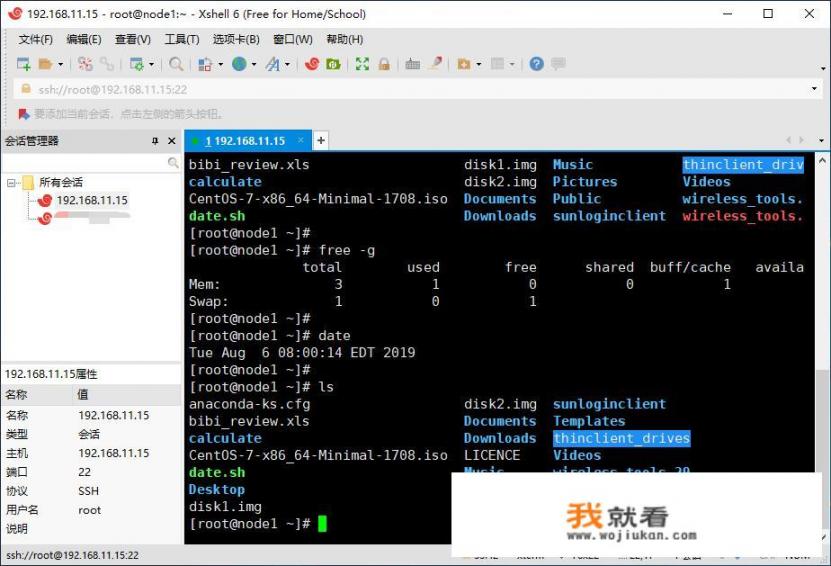Click the 值 column header in properties

click(x=127, y=395)
